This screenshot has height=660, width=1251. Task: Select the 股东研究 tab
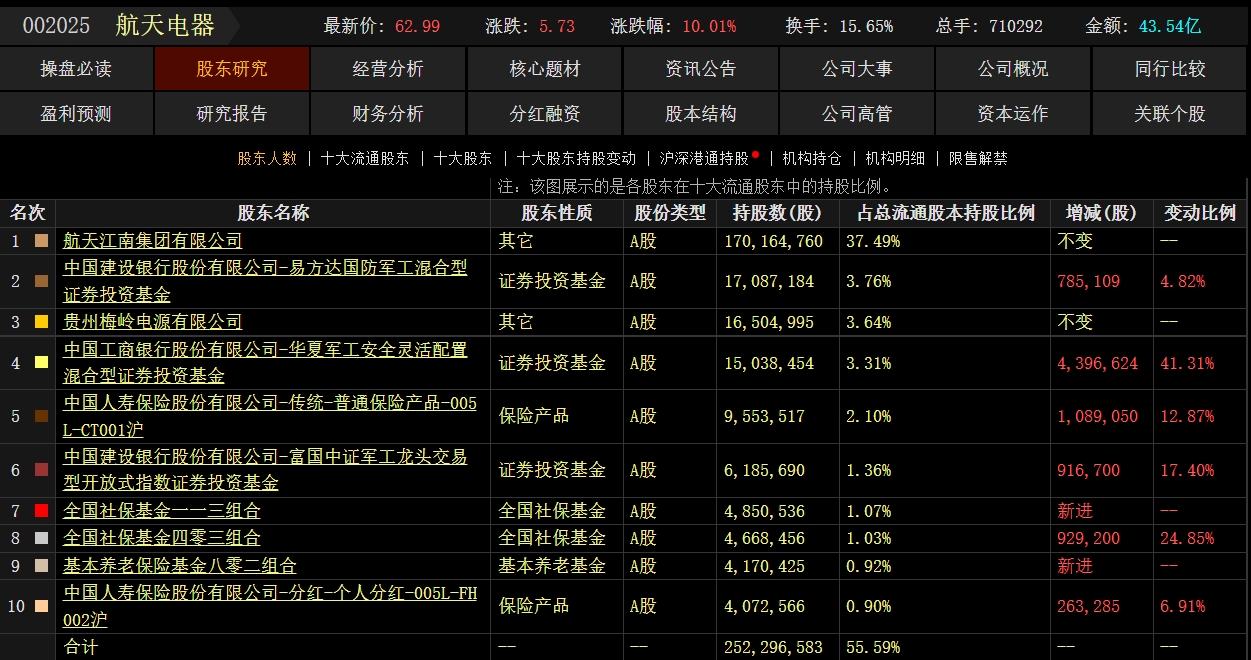tap(232, 69)
